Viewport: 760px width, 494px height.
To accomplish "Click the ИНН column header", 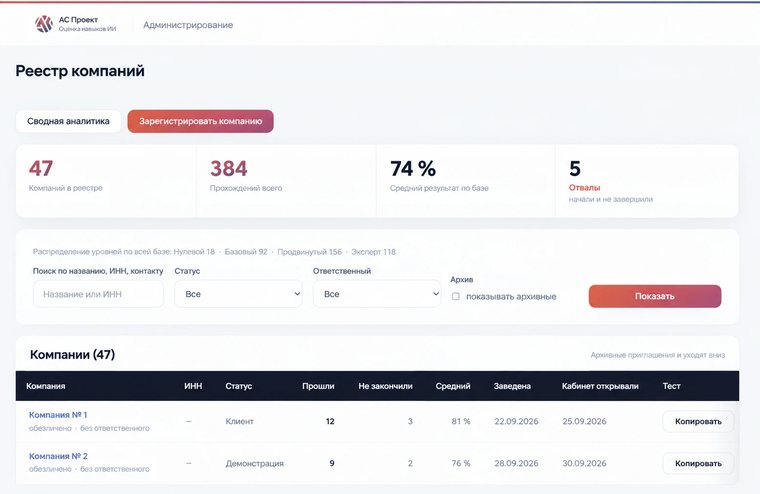I will [x=193, y=386].
